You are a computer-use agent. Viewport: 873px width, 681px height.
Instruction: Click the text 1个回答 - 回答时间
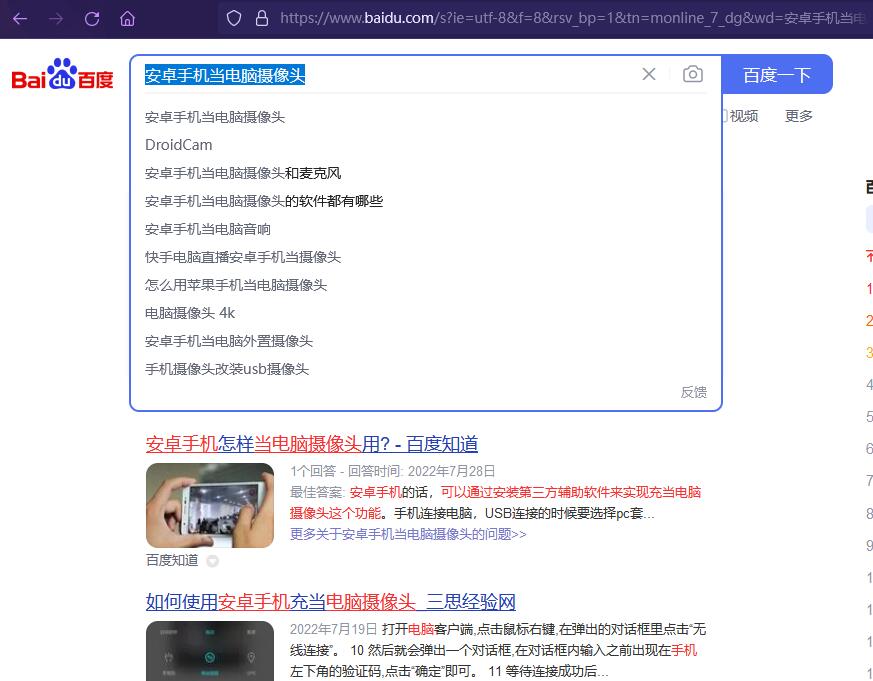345,471
